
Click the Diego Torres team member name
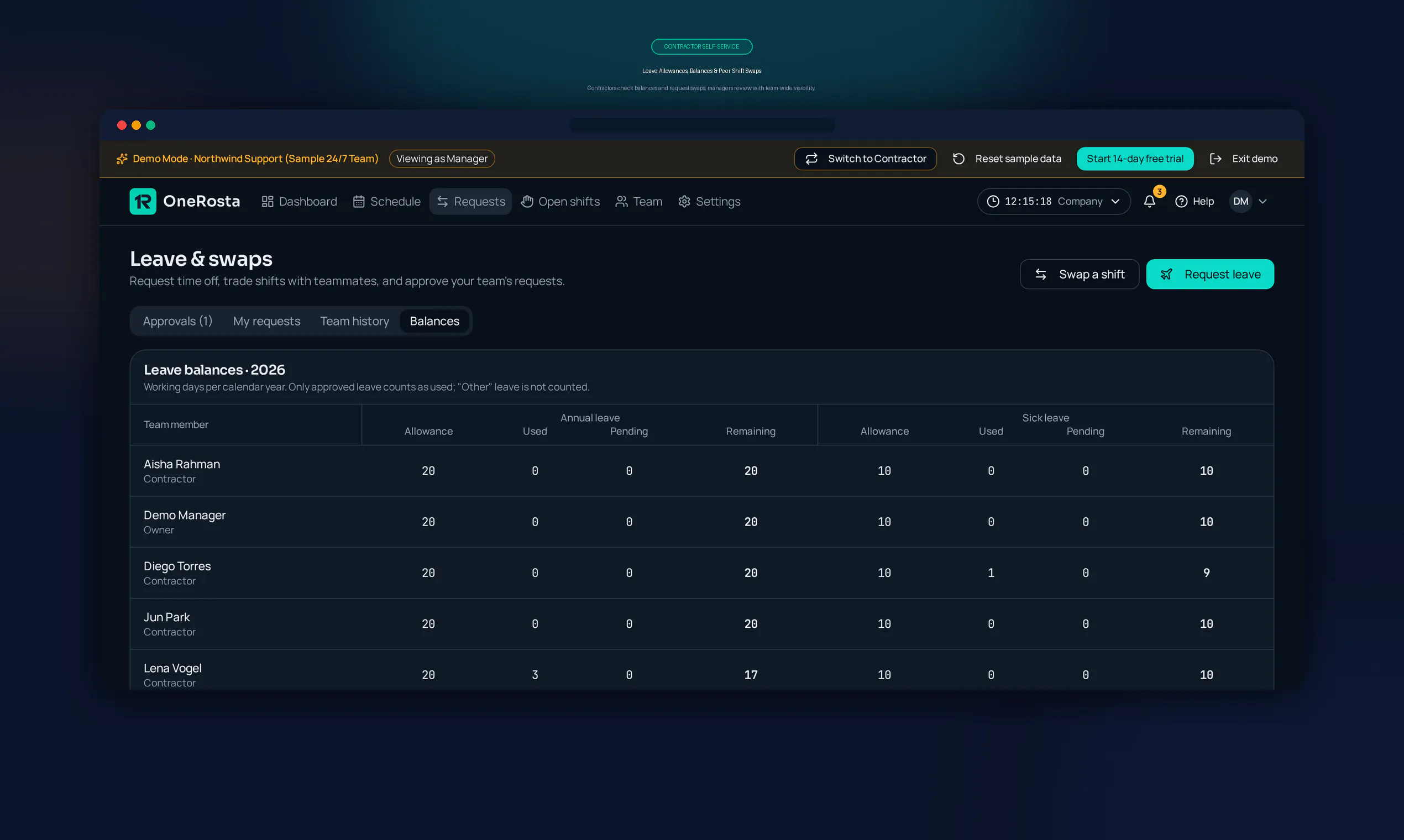(177, 566)
